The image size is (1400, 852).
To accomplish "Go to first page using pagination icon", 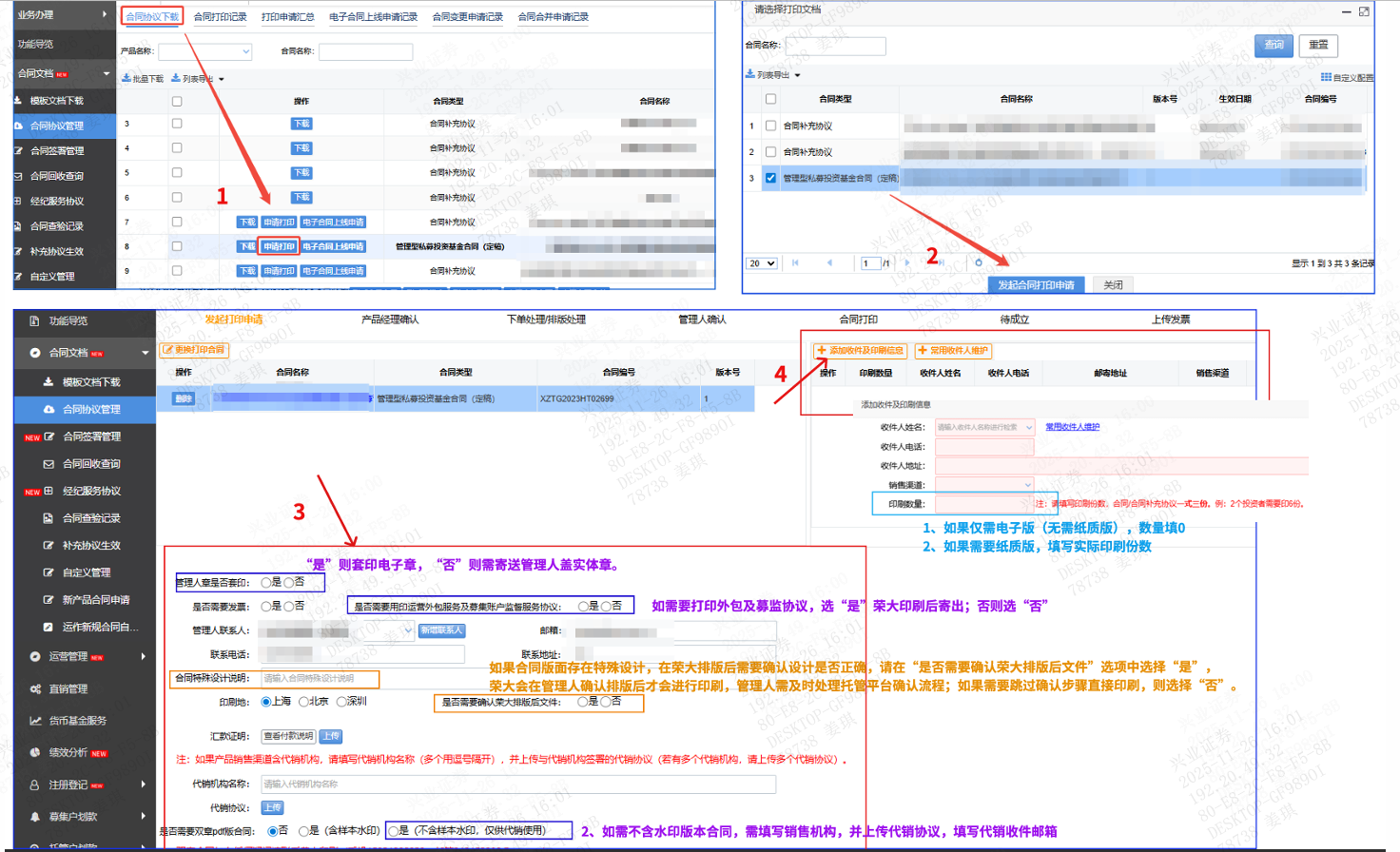I will coord(795,263).
